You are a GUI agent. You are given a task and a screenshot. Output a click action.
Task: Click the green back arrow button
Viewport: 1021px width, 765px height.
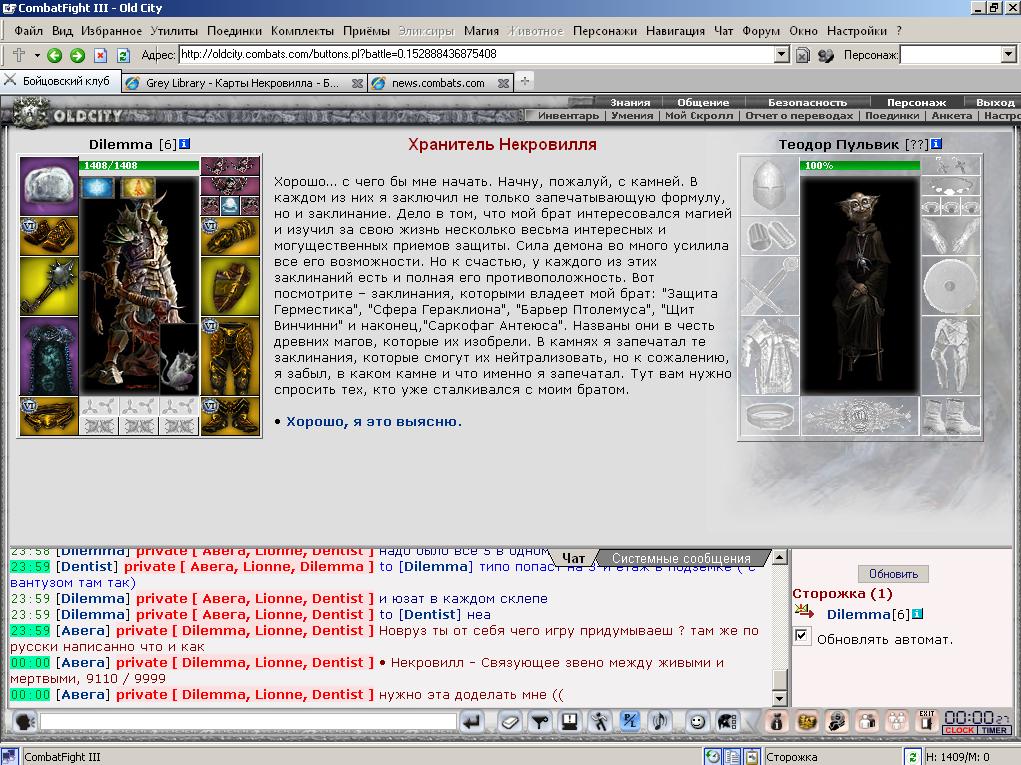point(55,55)
